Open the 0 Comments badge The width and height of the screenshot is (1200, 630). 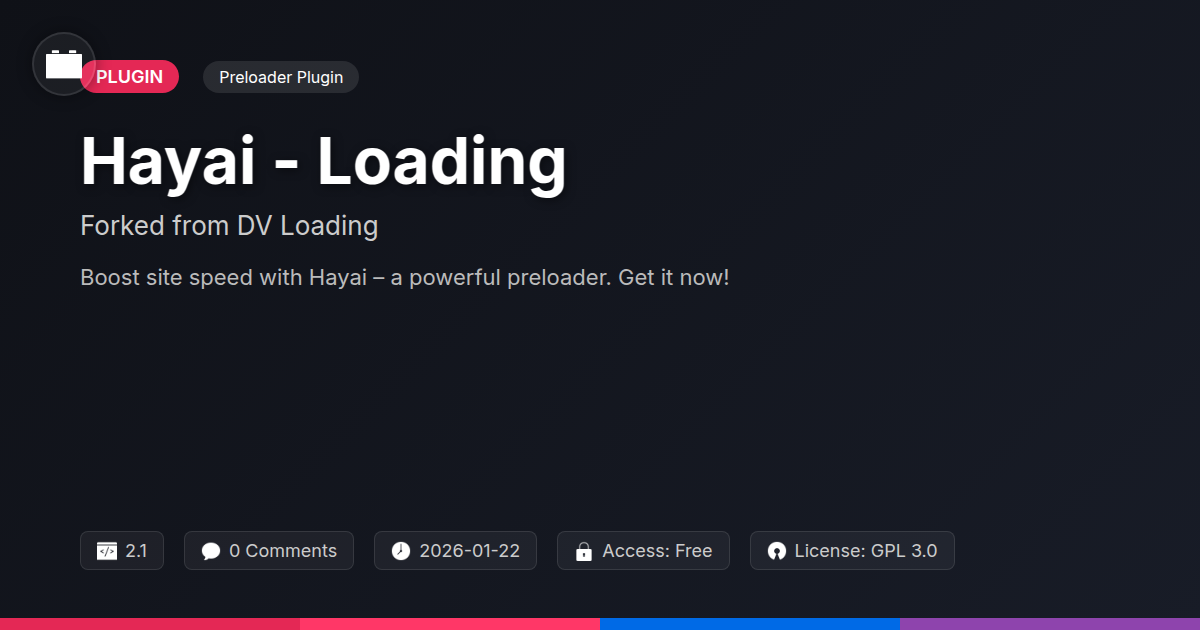pyautogui.click(x=269, y=551)
